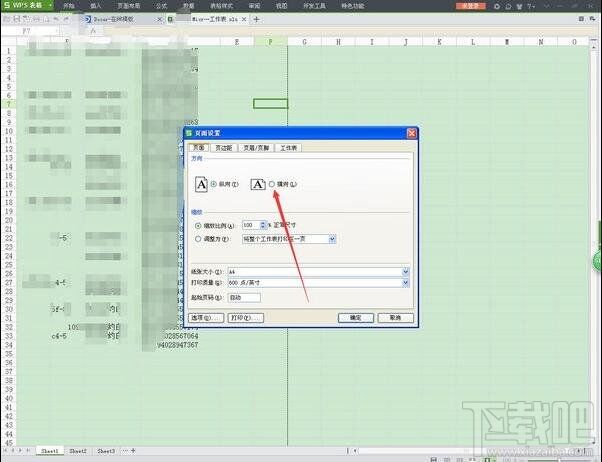The width and height of the screenshot is (602, 462).
Task: Click the 选项 options button
Action: (x=204, y=317)
